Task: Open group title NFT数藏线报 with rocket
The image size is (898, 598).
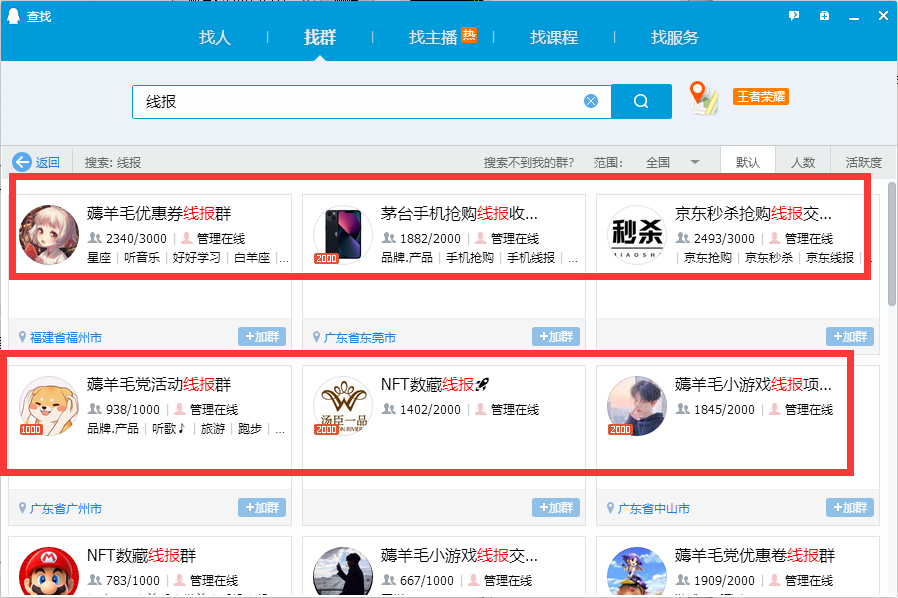Action: pos(435,384)
